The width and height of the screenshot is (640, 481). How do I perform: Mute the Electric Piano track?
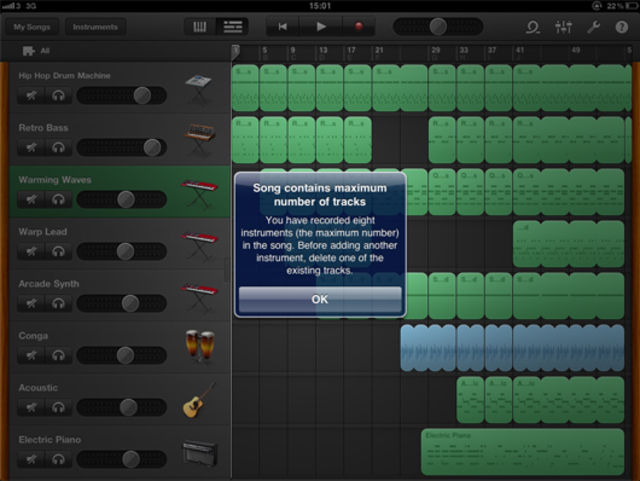click(31, 459)
